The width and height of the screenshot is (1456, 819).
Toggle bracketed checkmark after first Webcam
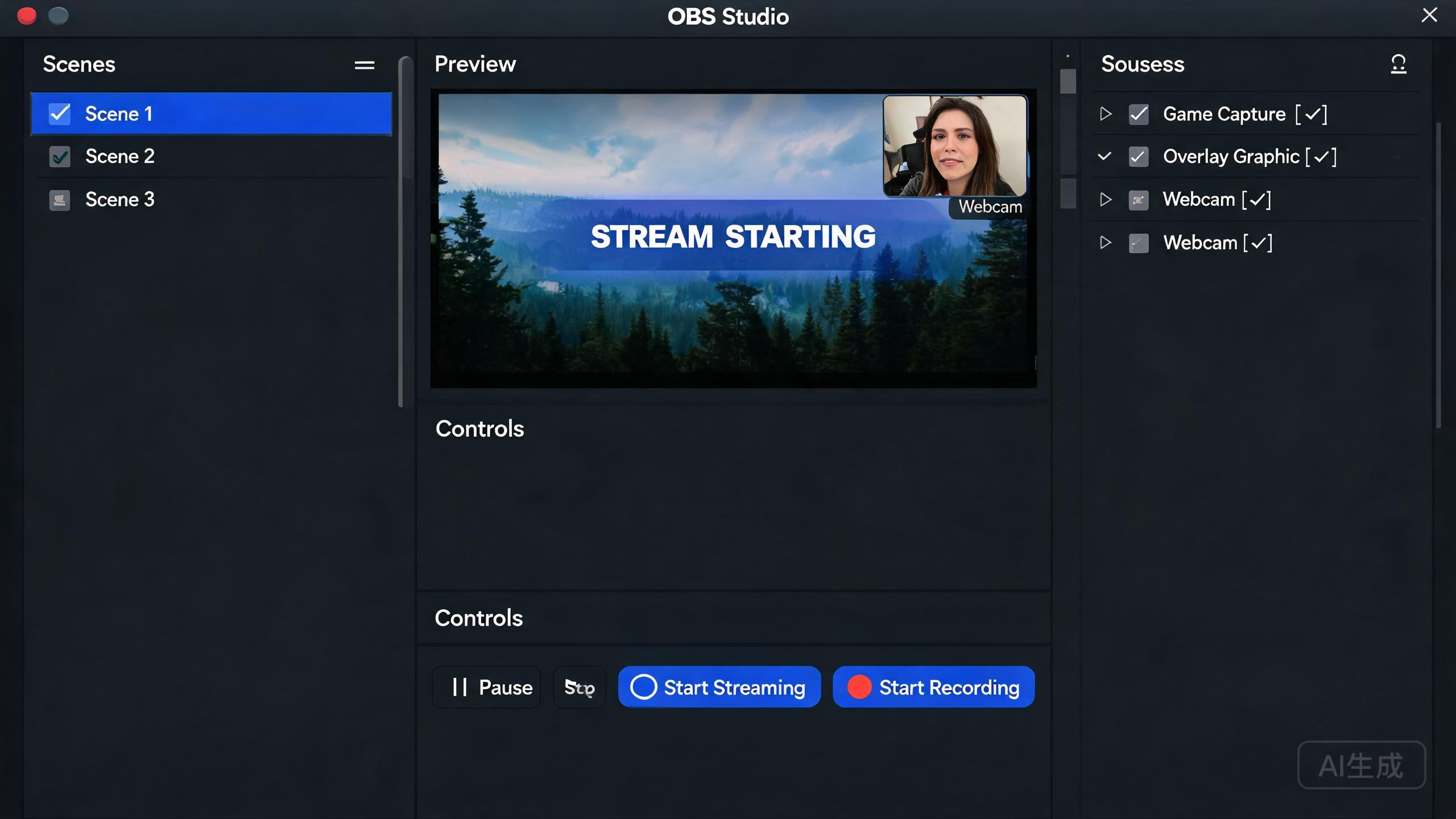(1256, 200)
